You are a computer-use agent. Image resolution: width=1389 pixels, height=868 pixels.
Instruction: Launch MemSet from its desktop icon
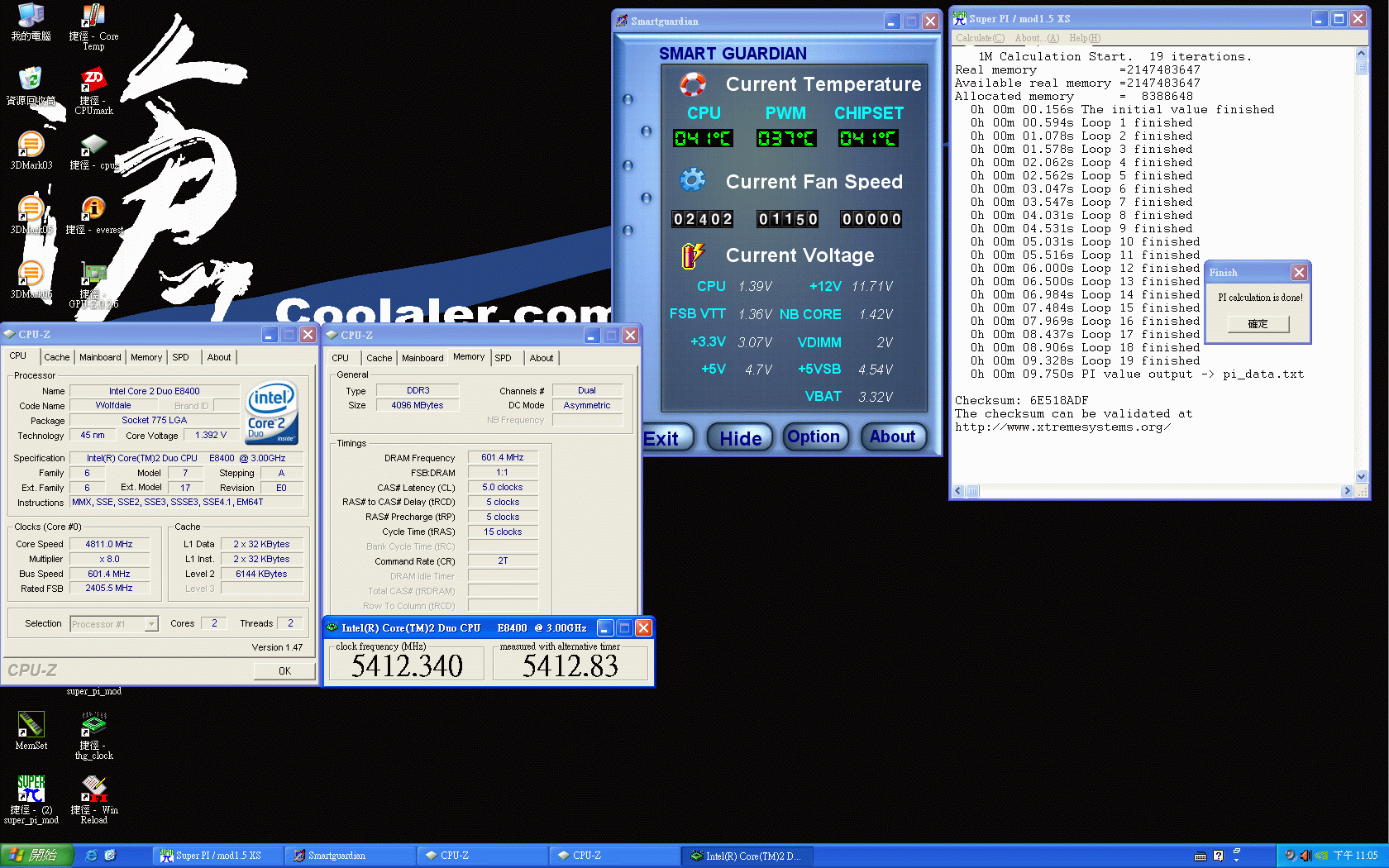click(x=31, y=725)
